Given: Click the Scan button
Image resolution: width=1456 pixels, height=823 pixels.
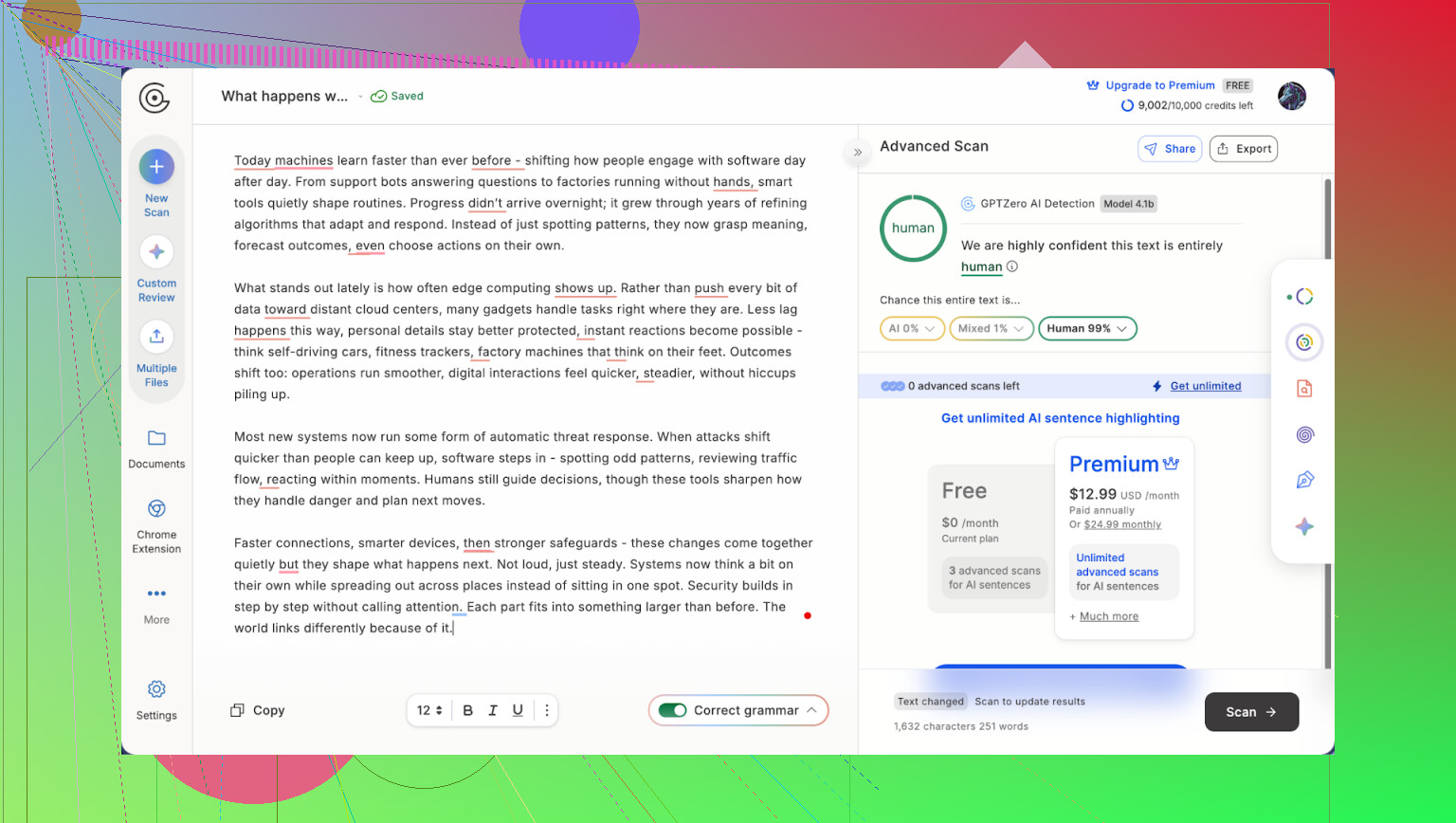Looking at the screenshot, I should click(1251, 712).
